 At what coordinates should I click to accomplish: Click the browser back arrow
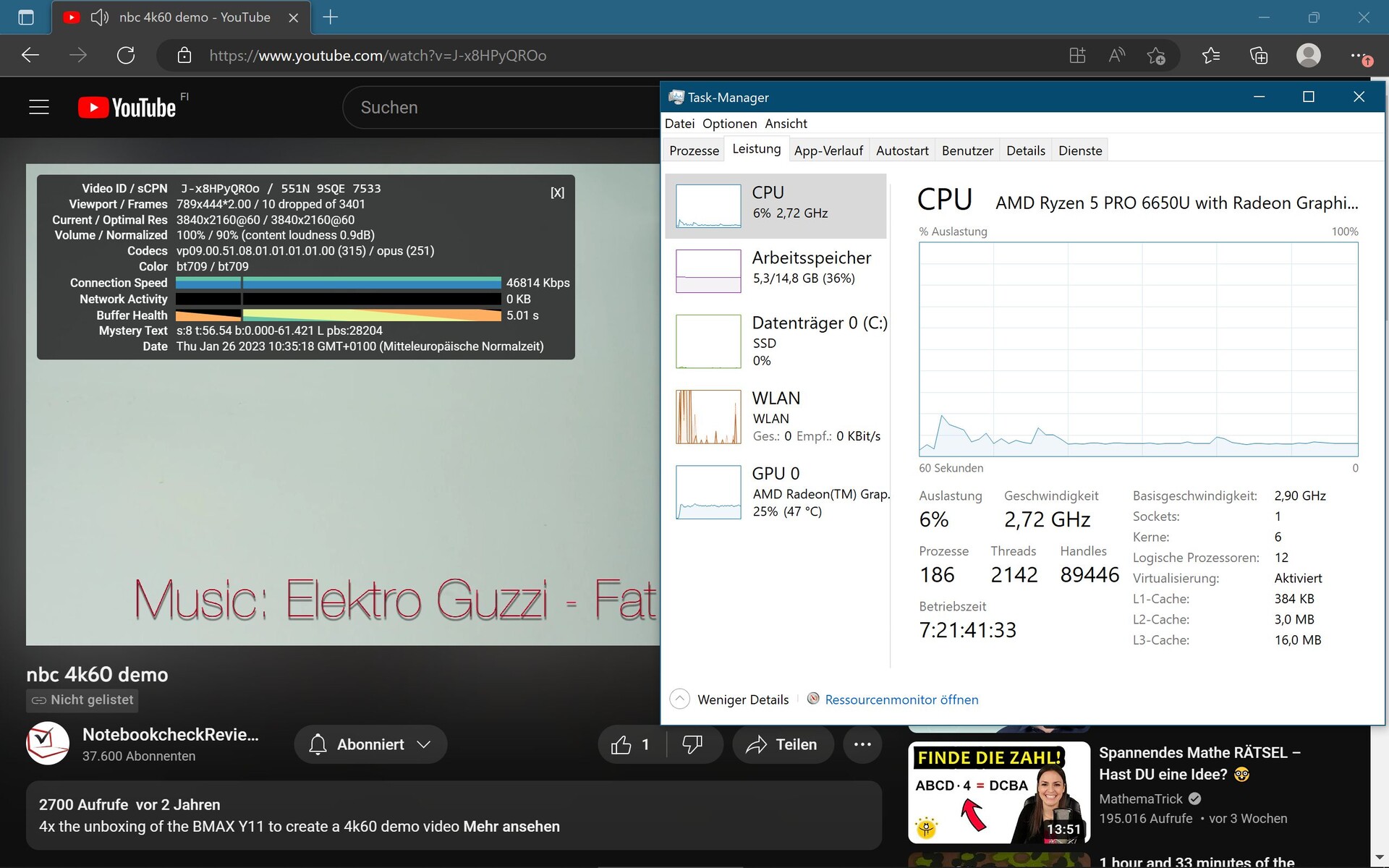(30, 56)
